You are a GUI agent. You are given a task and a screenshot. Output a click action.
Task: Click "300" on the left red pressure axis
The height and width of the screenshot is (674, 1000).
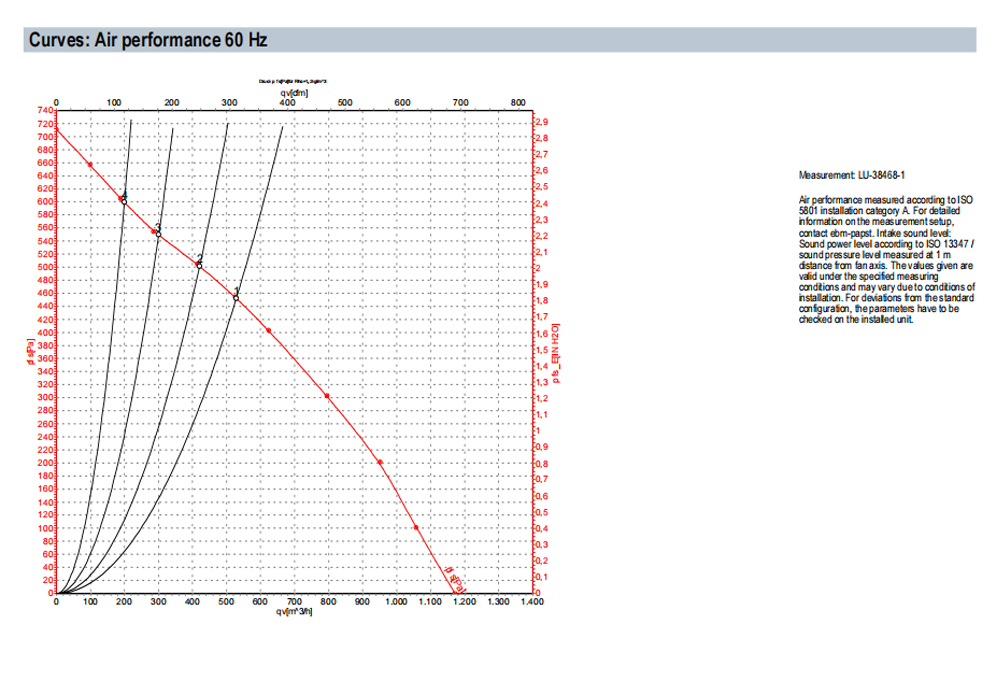click(46, 397)
